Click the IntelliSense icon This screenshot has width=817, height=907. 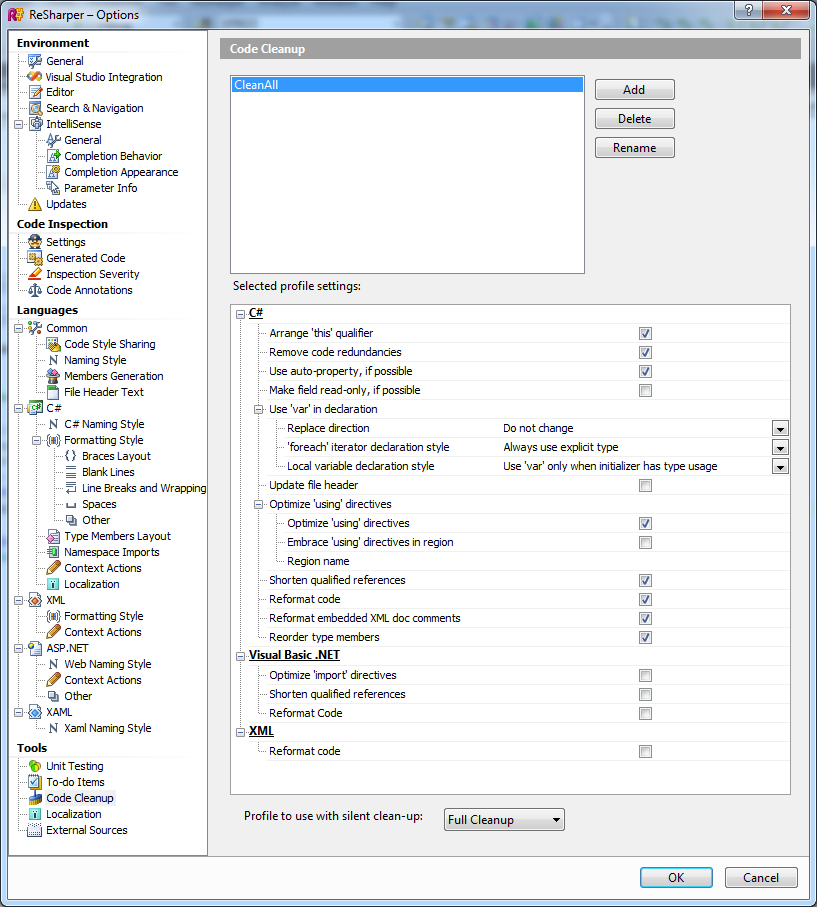pos(36,124)
